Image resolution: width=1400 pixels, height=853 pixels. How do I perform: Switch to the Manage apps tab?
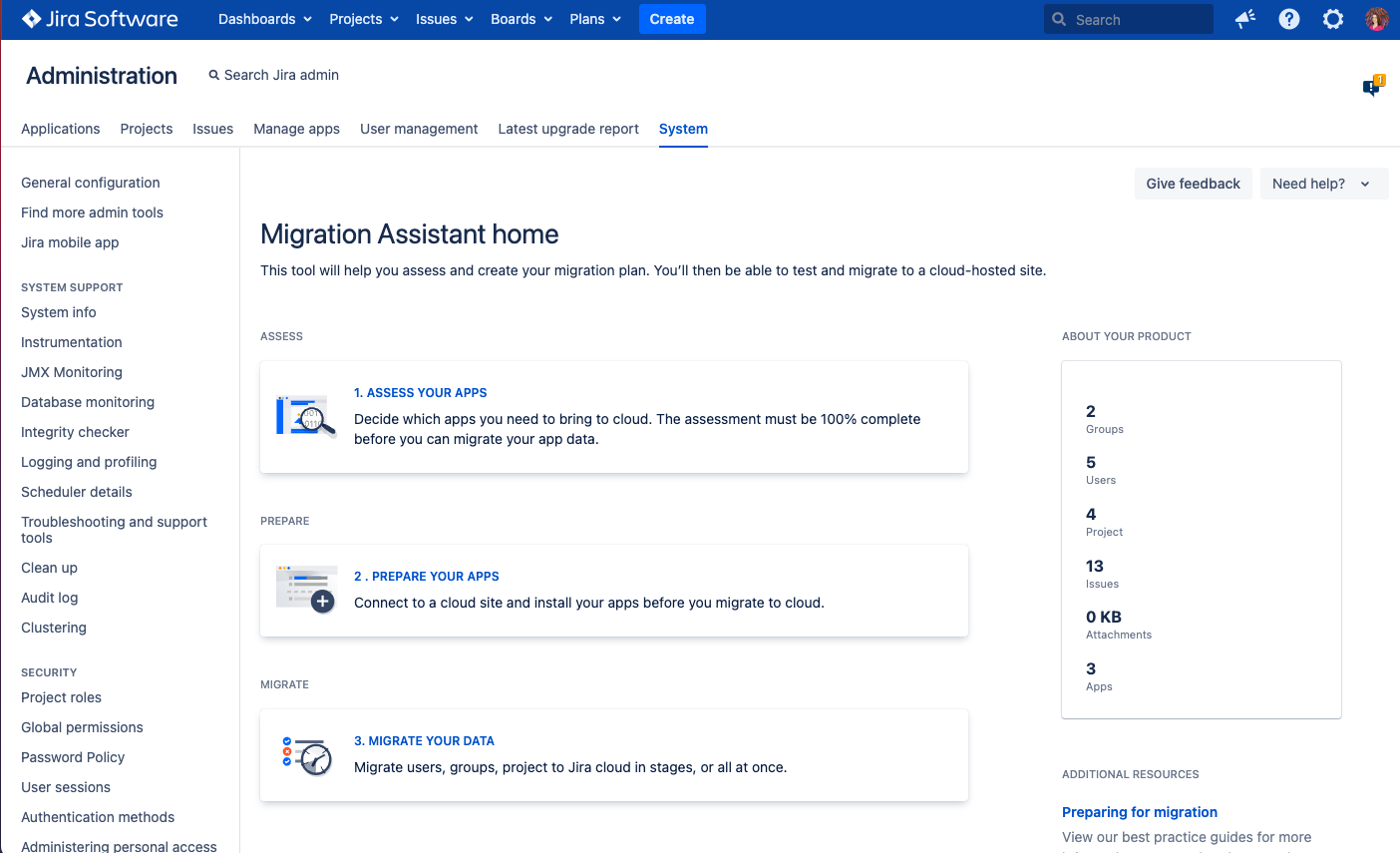pyautogui.click(x=297, y=129)
